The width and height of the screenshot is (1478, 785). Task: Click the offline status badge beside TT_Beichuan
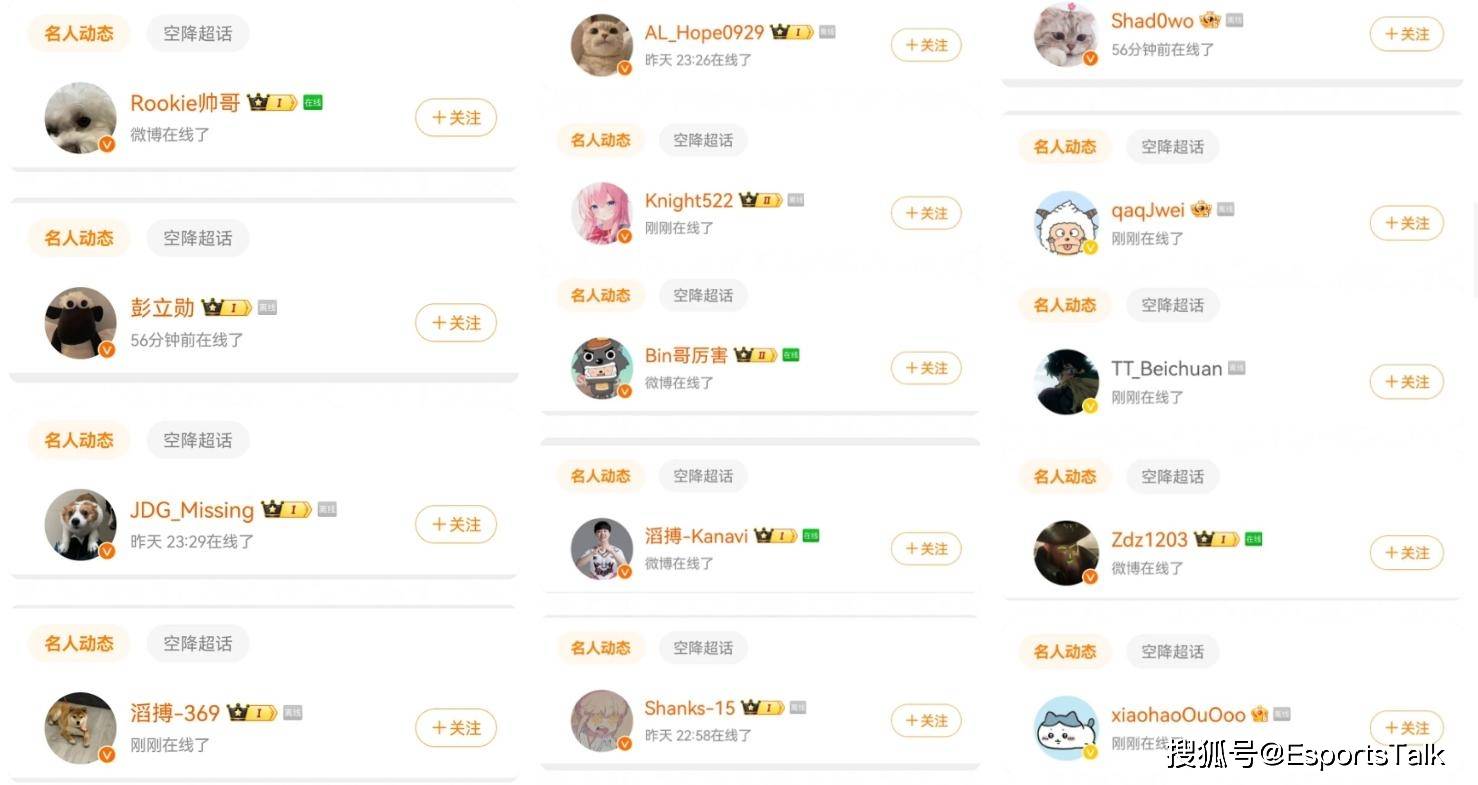(1237, 368)
